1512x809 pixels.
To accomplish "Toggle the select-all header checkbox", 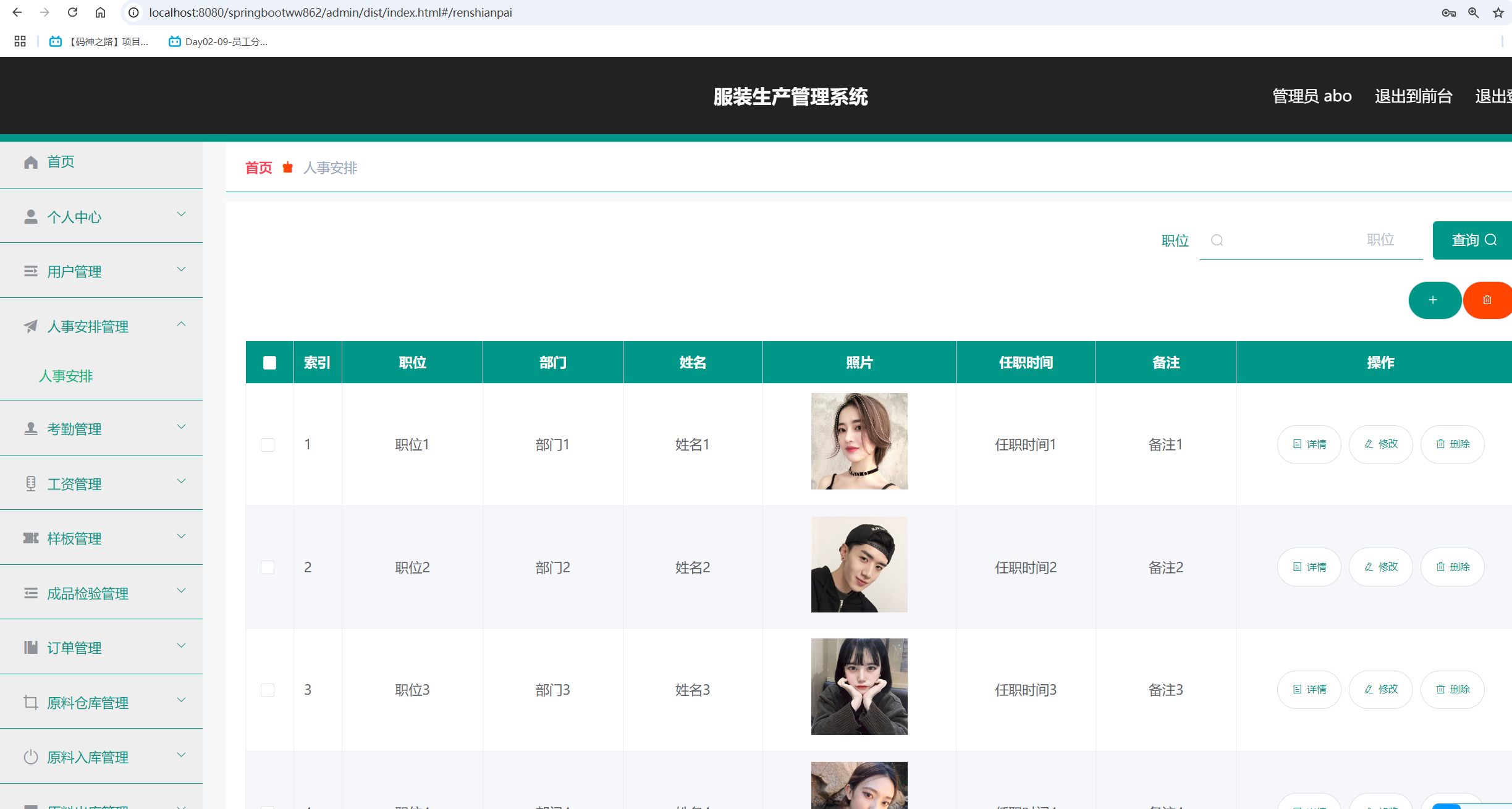I will coord(269,363).
